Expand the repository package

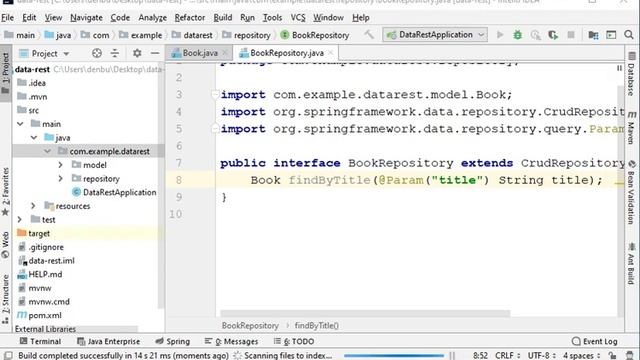tap(60, 178)
